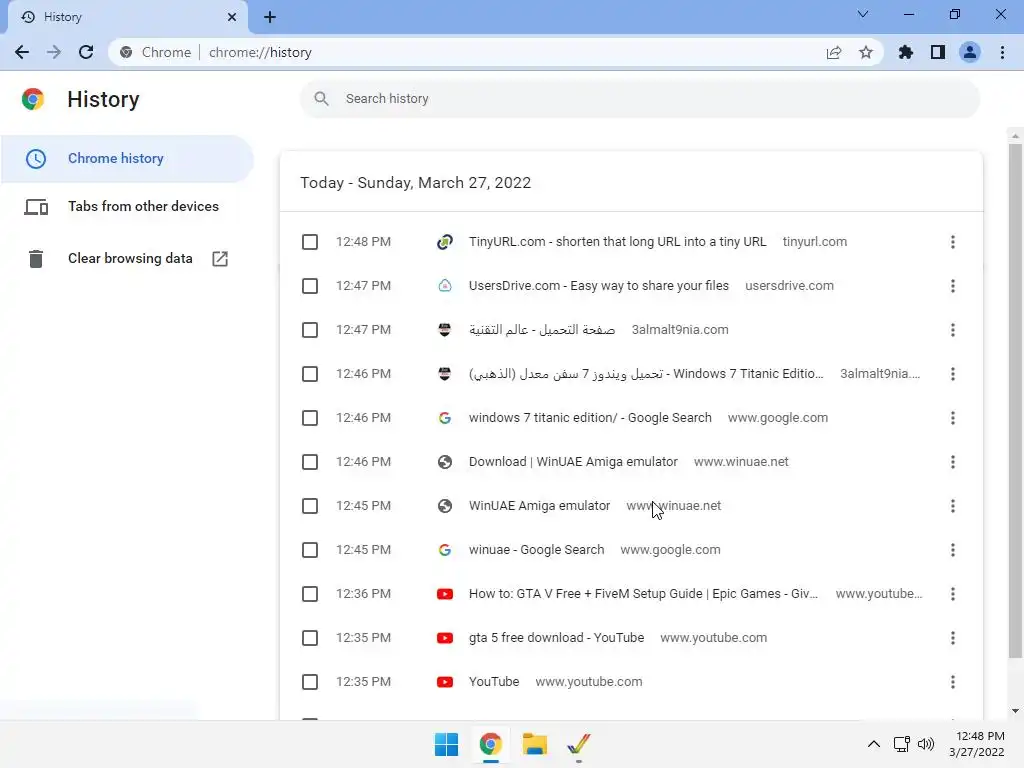
Task: Tick checkbox for windows 7 titanic Google Search
Action: tap(310, 418)
